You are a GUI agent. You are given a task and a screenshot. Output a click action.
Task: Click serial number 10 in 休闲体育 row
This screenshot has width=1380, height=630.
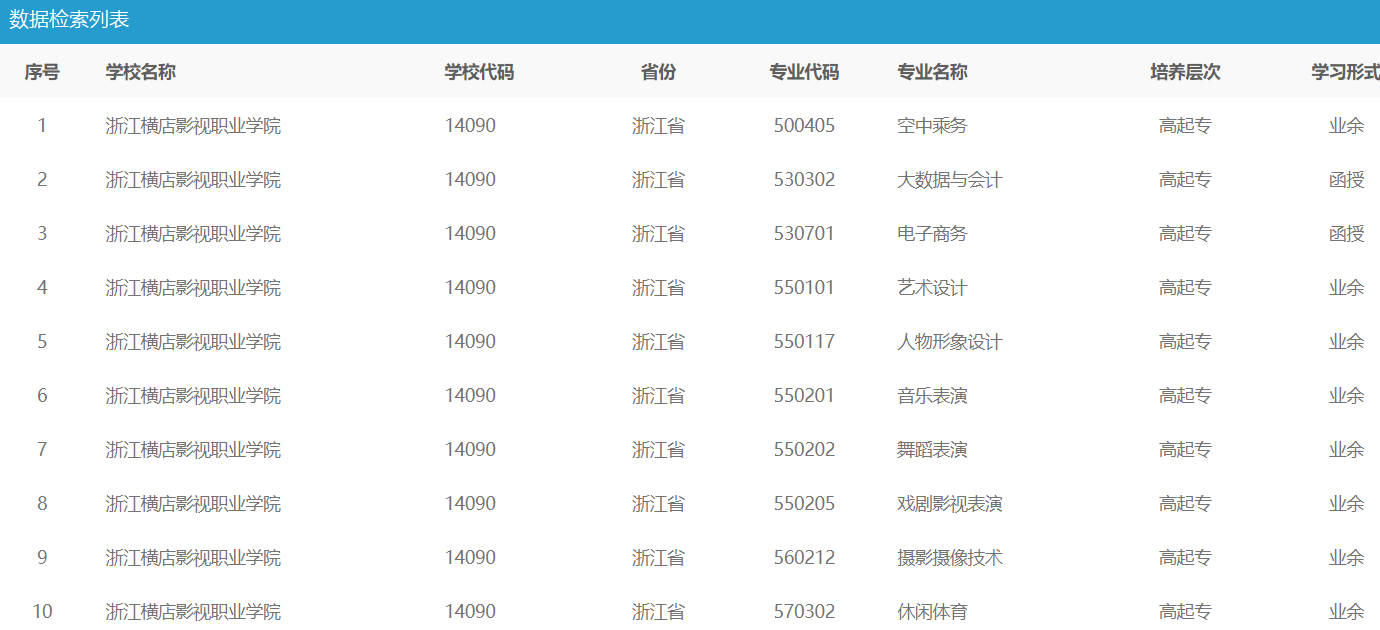[42, 612]
